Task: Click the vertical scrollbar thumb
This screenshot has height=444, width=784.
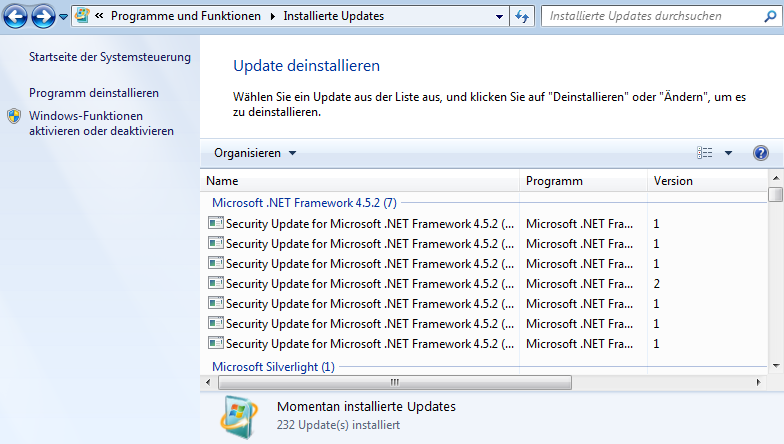Action: pos(776,194)
